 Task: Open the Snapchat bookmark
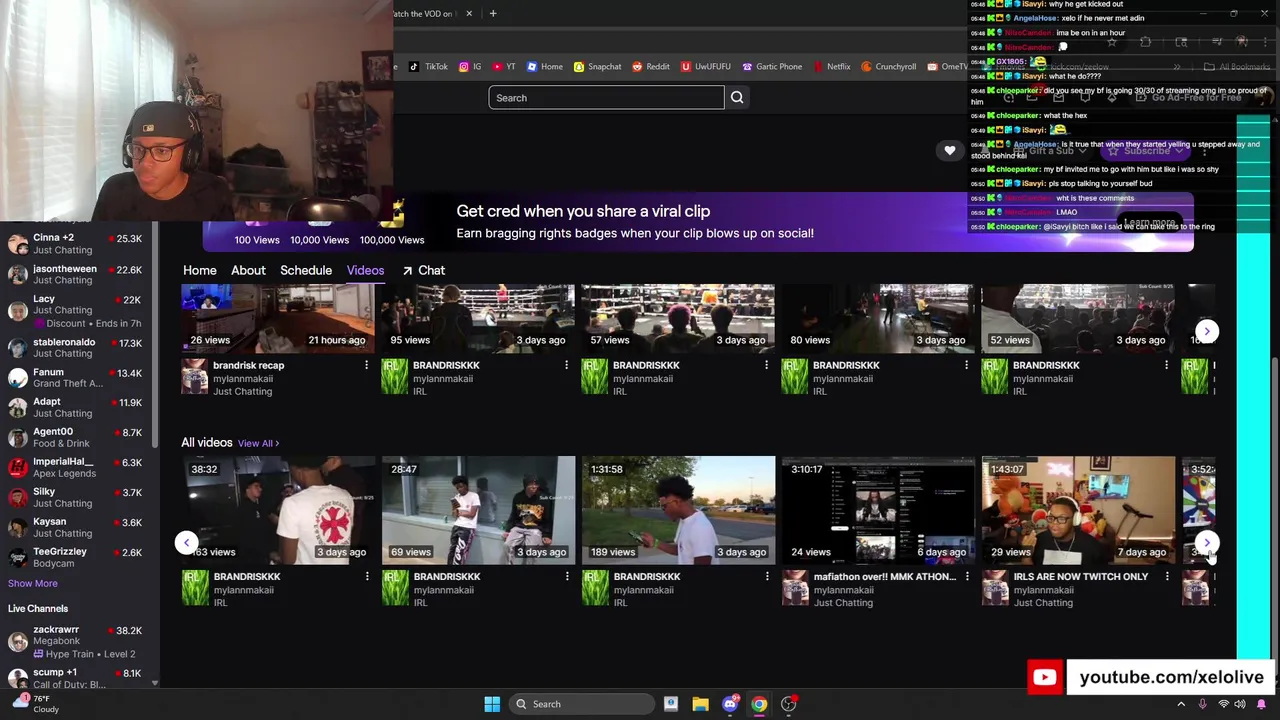597,67
